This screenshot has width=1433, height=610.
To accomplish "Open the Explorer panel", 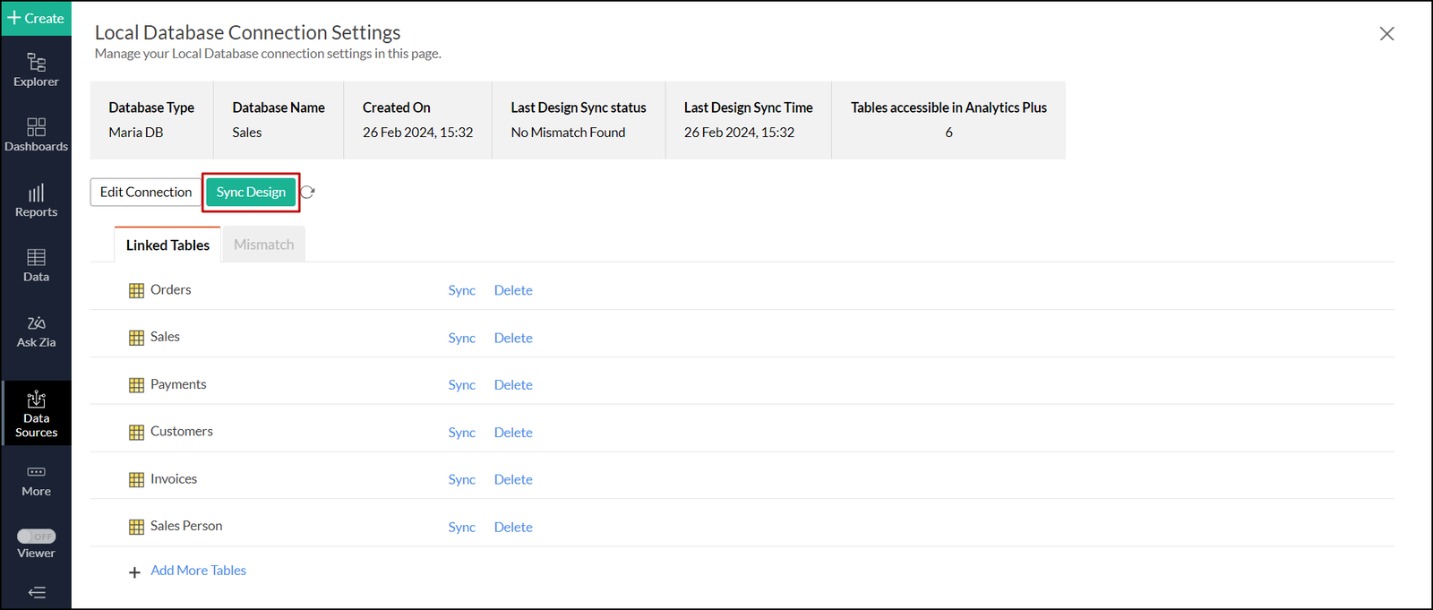I will point(36,68).
